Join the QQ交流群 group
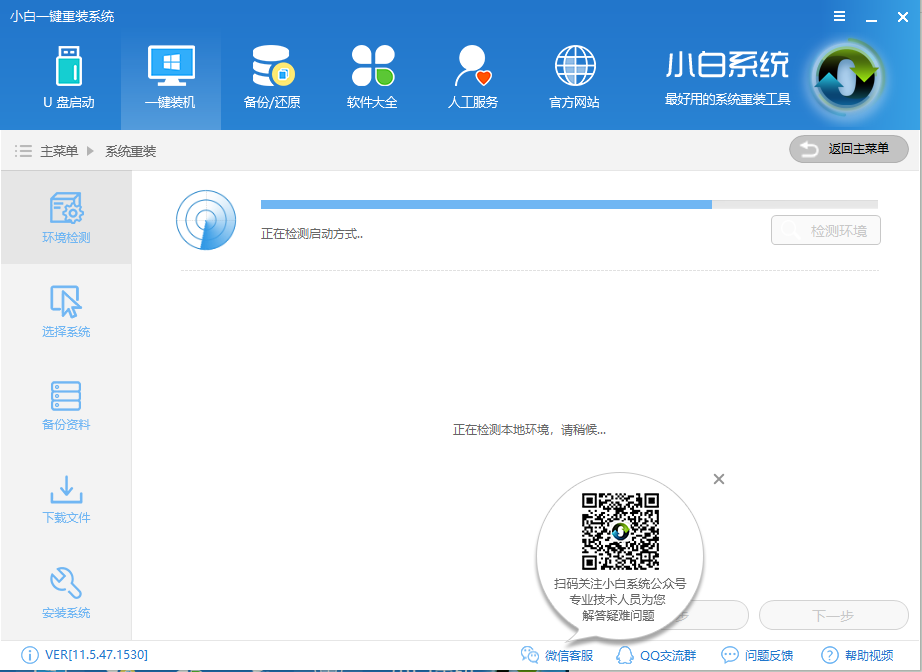The height and width of the screenshot is (672, 922). coord(657,655)
